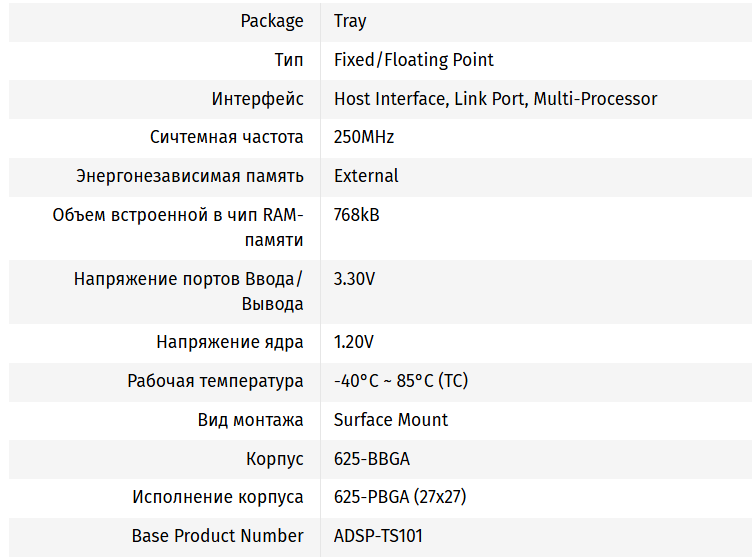Select the "Напряжение ядра" label
752x559 pixels.
pyautogui.click(x=230, y=342)
